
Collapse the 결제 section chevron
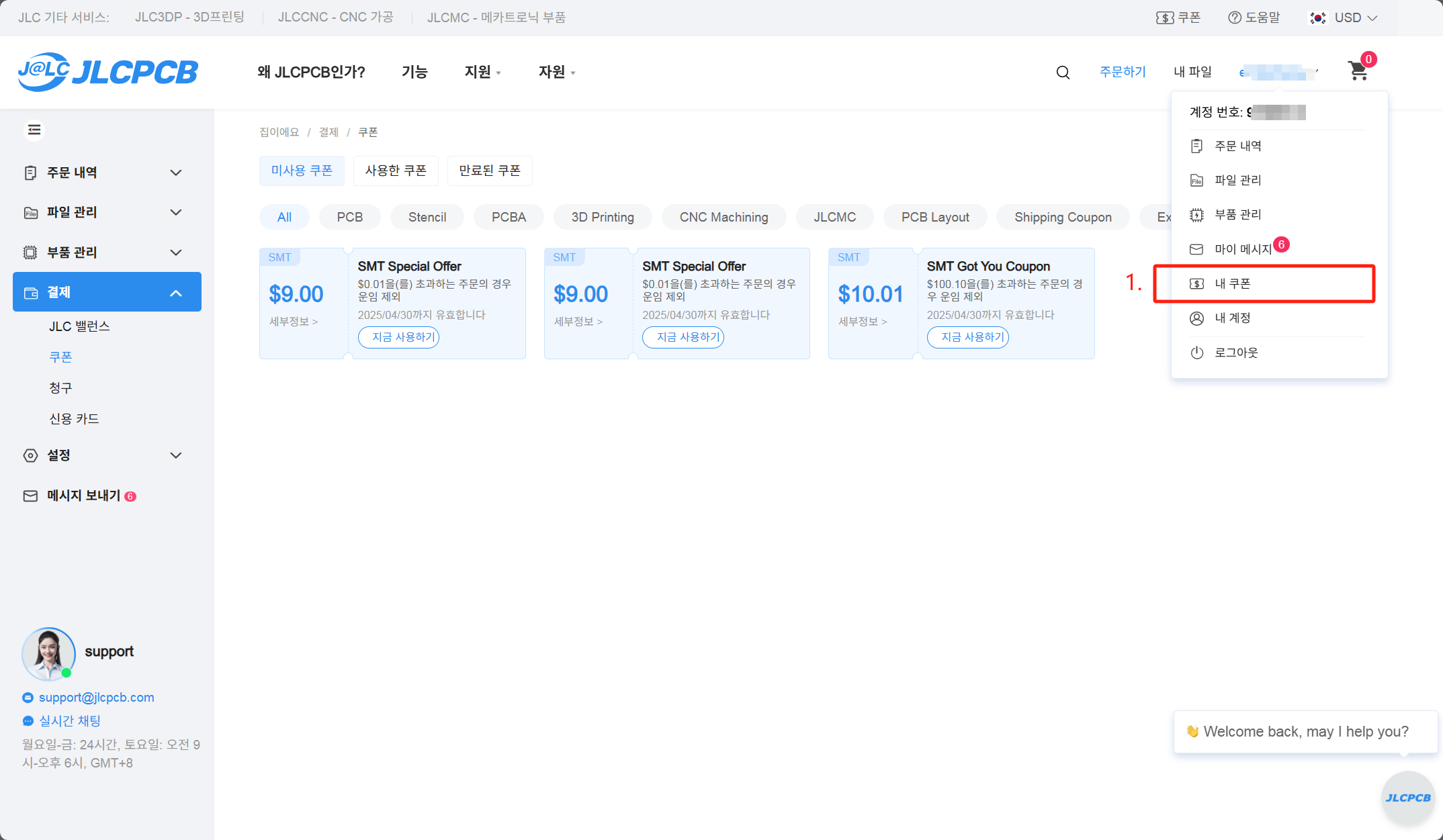pos(176,293)
